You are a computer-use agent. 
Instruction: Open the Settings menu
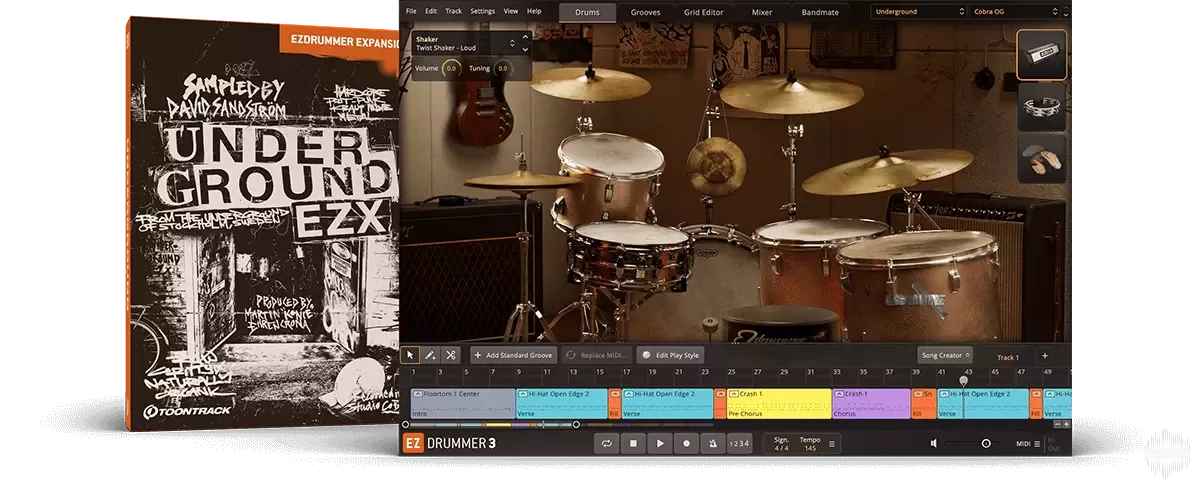coord(482,11)
